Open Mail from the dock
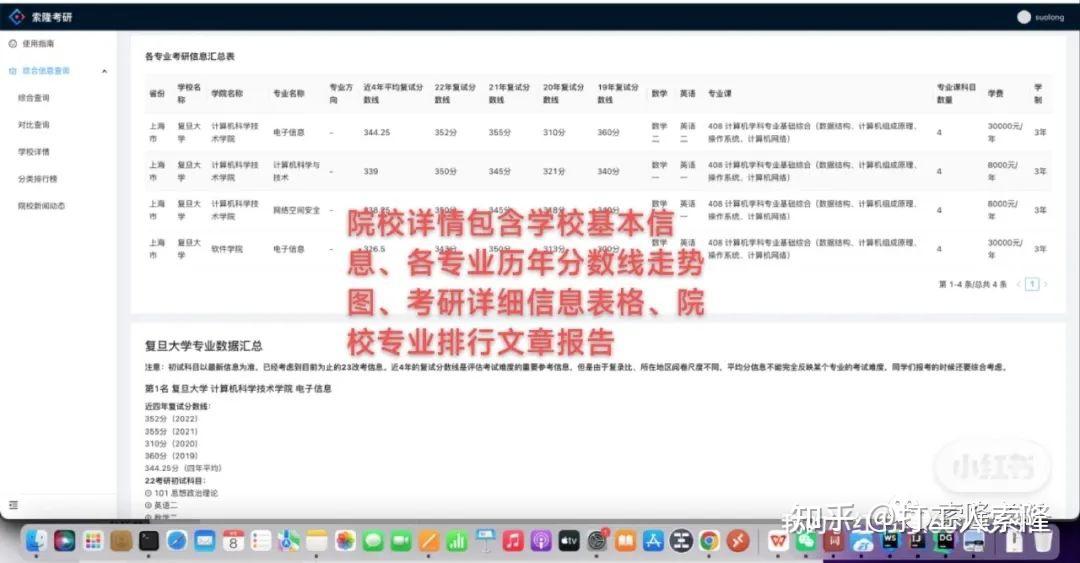Screen dimensions: 1080x563 click(205, 541)
